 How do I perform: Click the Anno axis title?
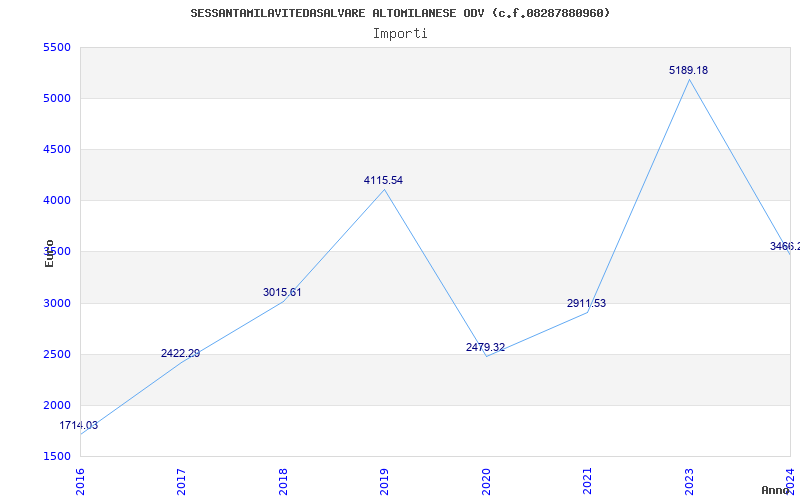774,490
